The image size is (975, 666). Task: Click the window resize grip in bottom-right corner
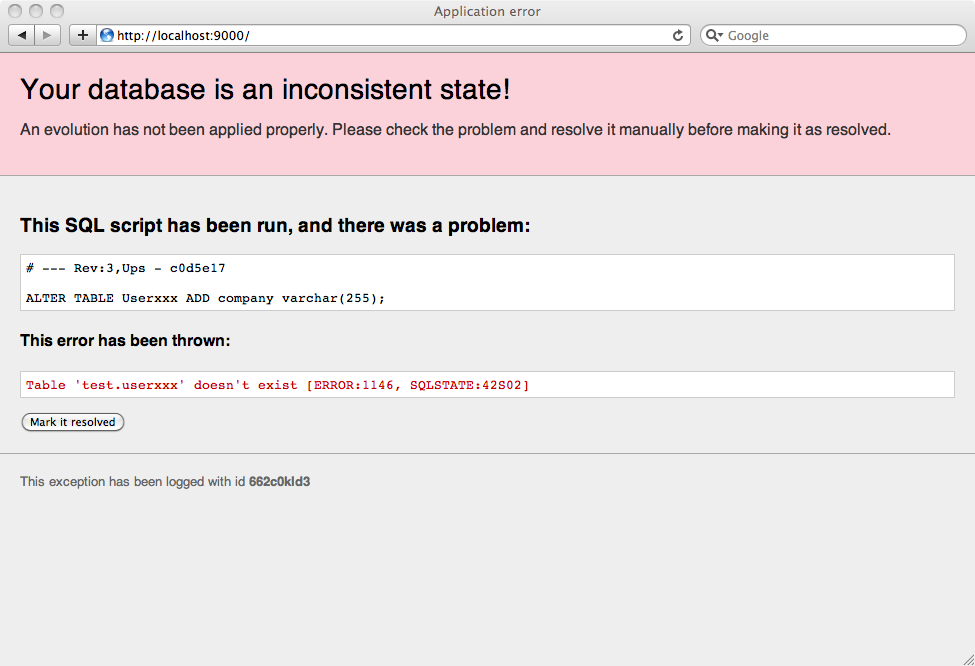click(x=967, y=658)
